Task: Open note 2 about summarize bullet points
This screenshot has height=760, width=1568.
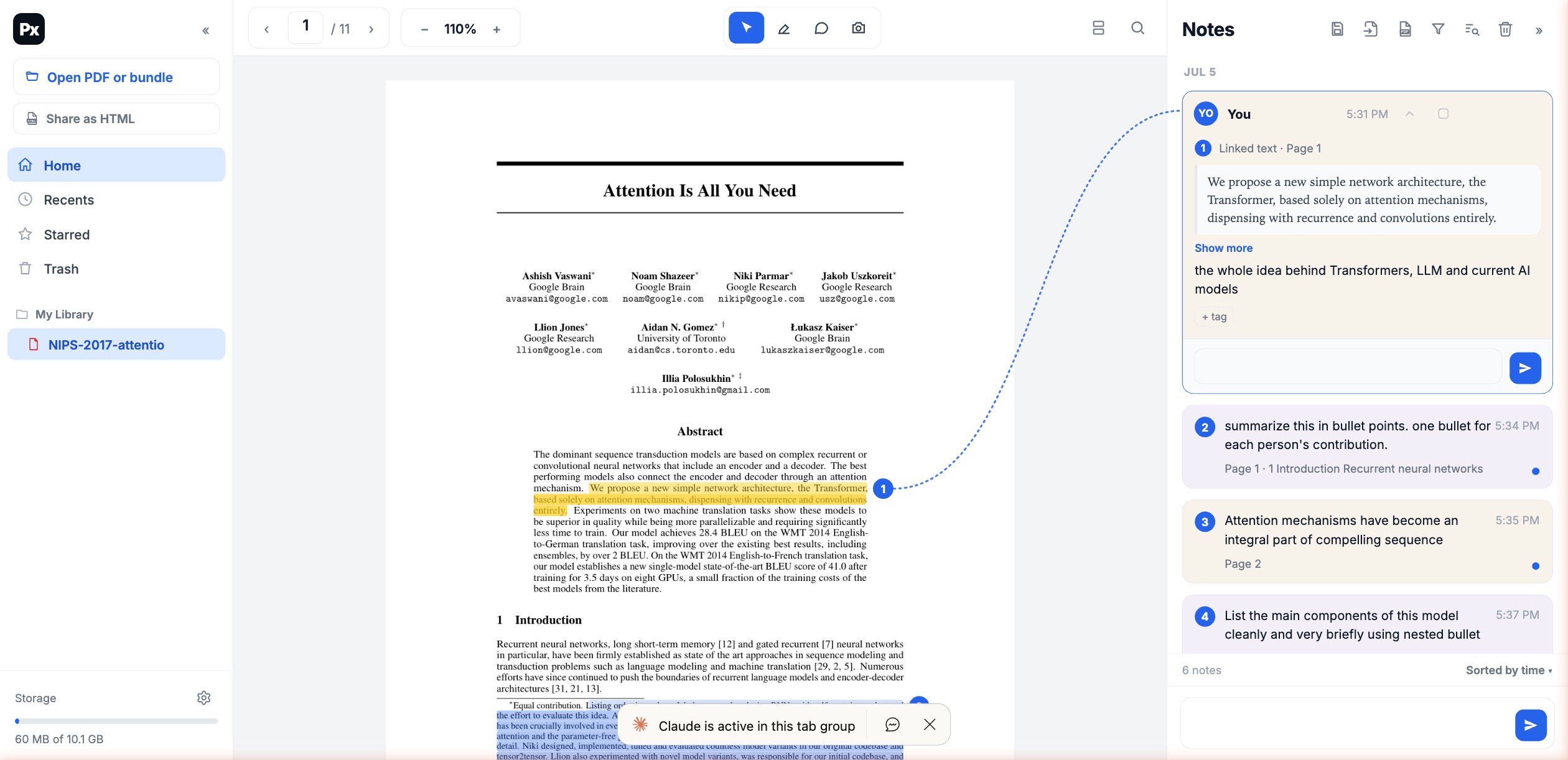Action: pyautogui.click(x=1367, y=447)
